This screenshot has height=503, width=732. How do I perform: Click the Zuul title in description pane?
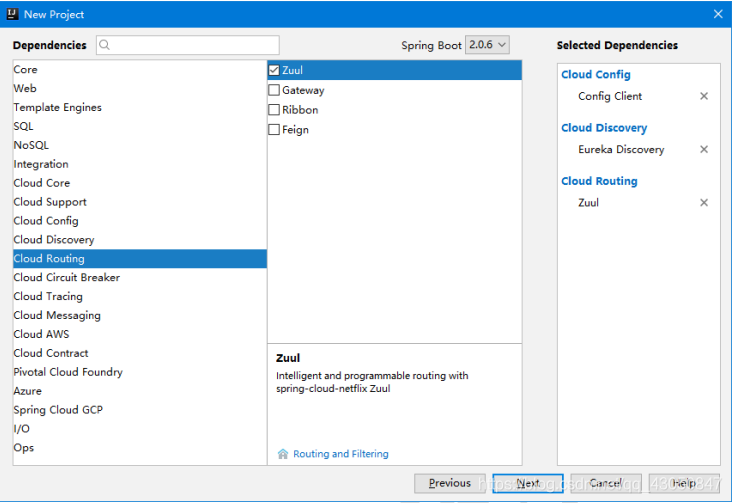(x=288, y=358)
